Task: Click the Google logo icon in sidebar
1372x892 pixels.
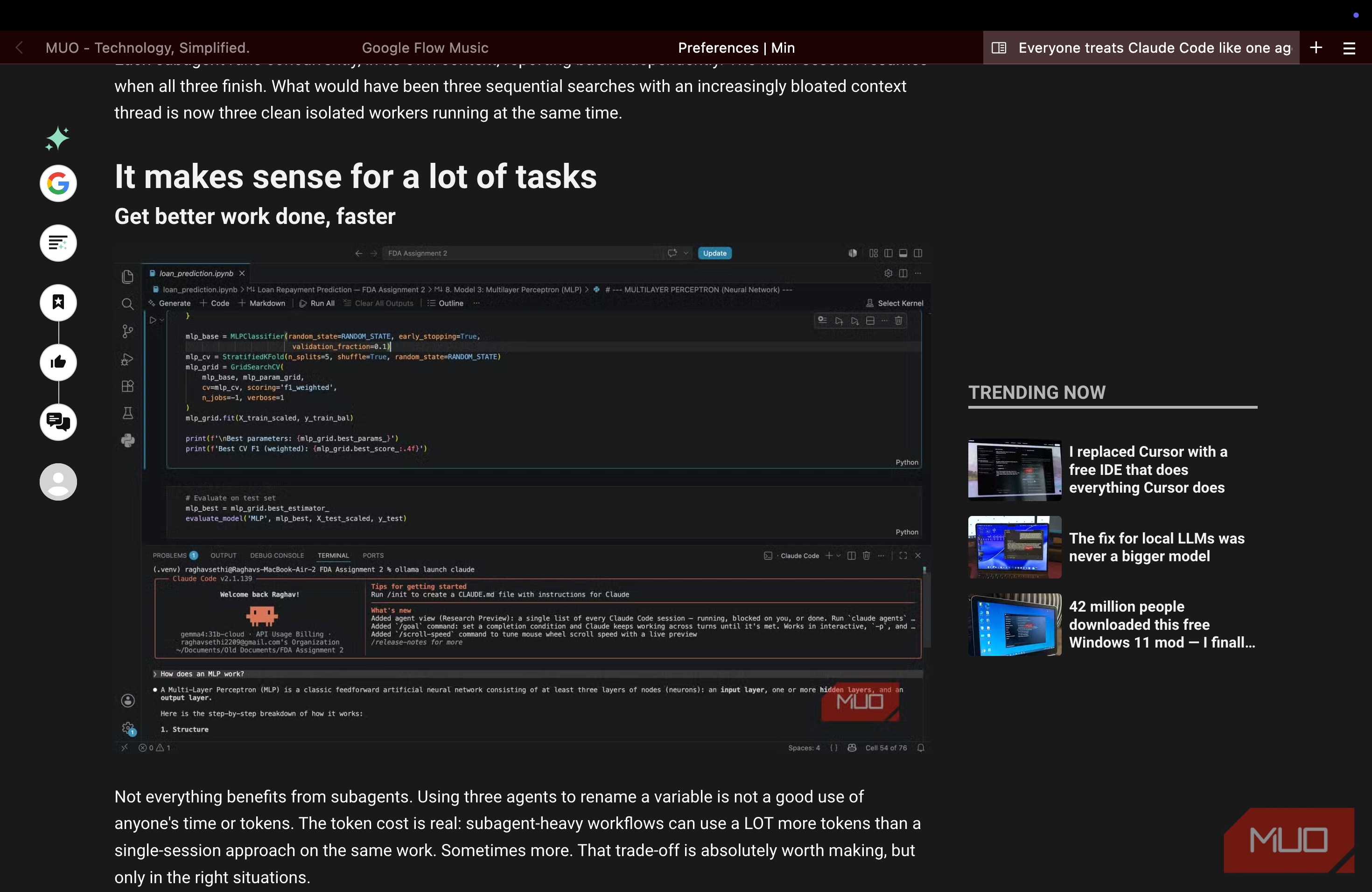Action: (x=58, y=184)
